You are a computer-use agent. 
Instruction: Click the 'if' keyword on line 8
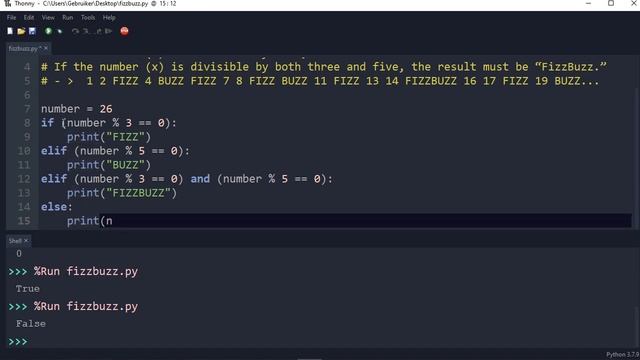[47, 123]
